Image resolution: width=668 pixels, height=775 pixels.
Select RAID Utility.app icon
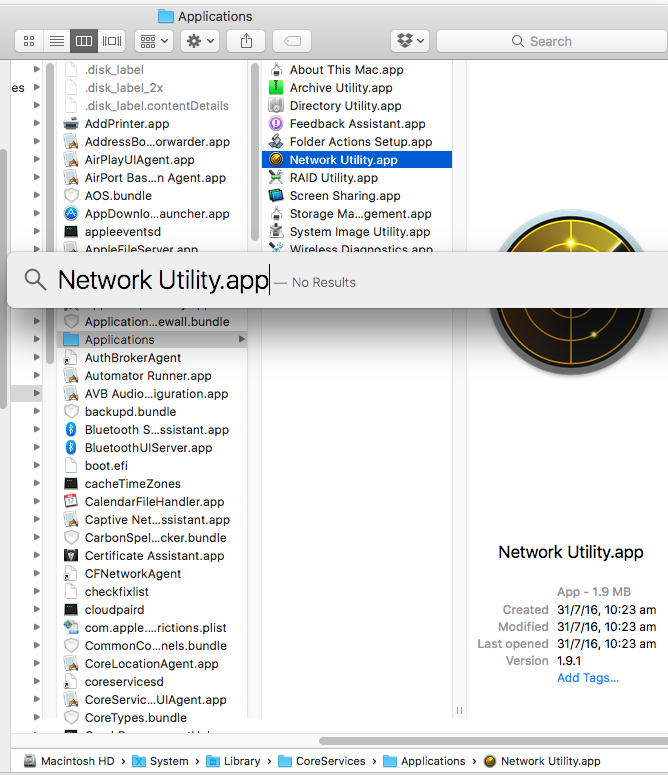click(276, 177)
